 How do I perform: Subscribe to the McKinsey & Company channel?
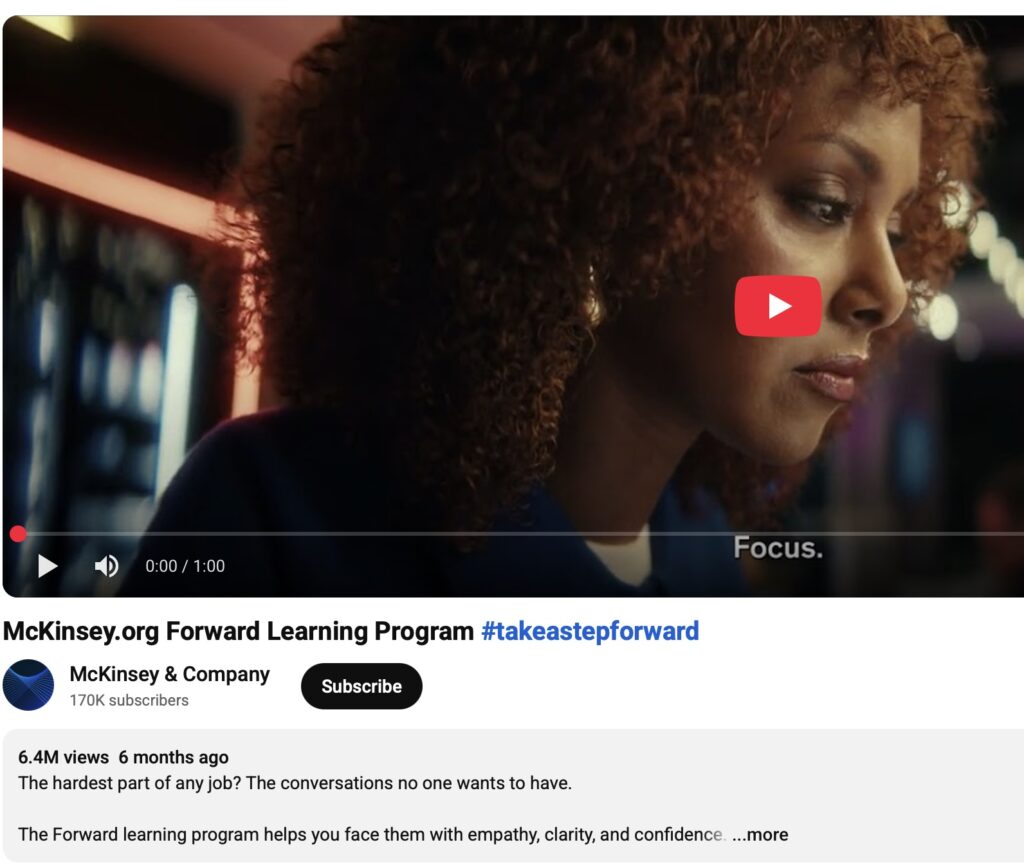(x=361, y=686)
